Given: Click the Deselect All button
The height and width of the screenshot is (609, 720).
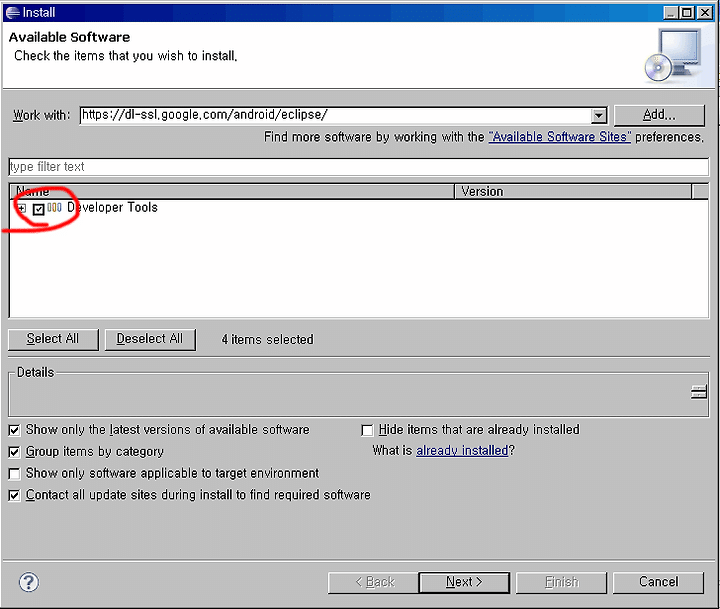Looking at the screenshot, I should point(150,339).
